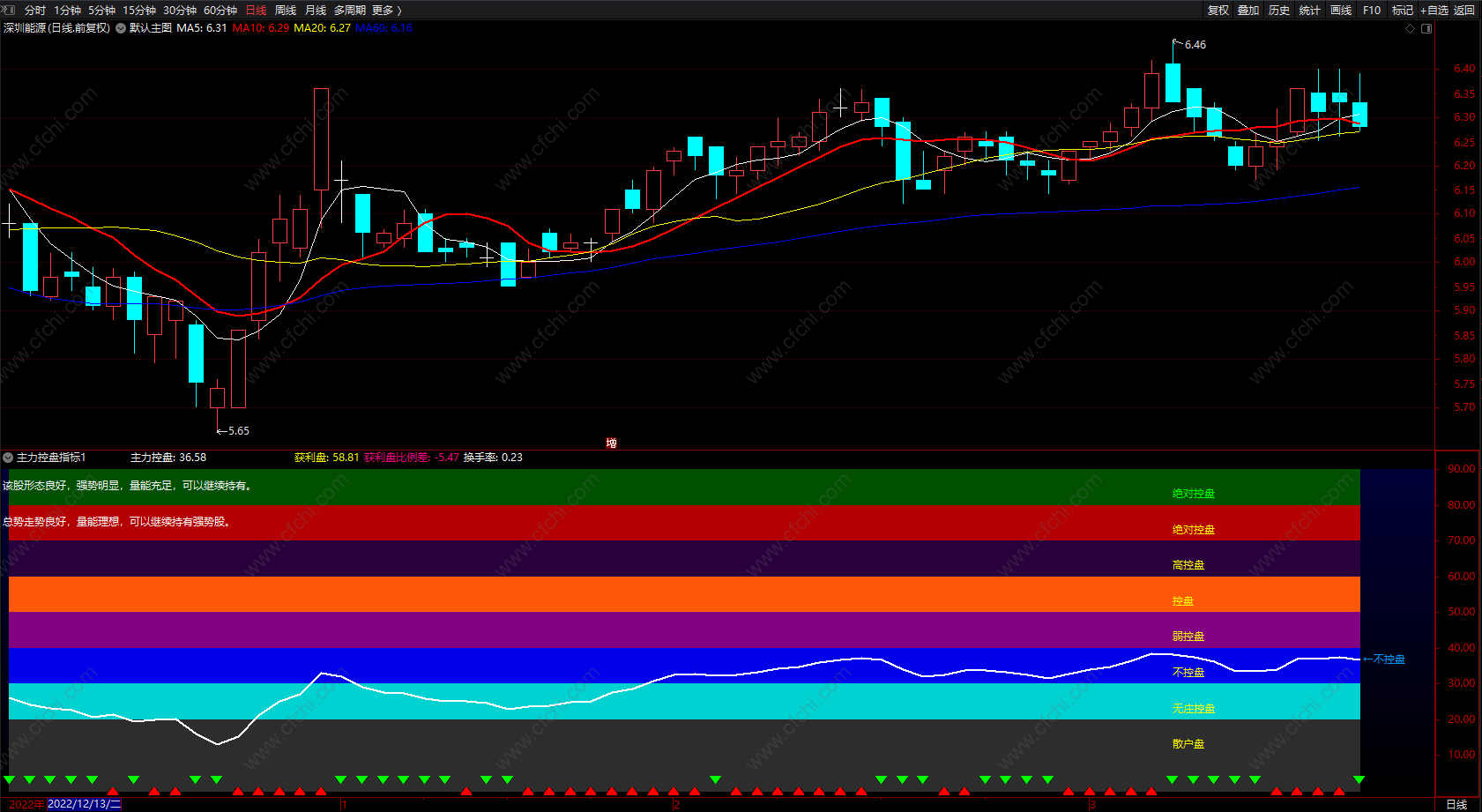Viewport: 1482px width, 812px height.
Task: Click the top-left panel collapse icon
Action: pyautogui.click(x=10, y=10)
